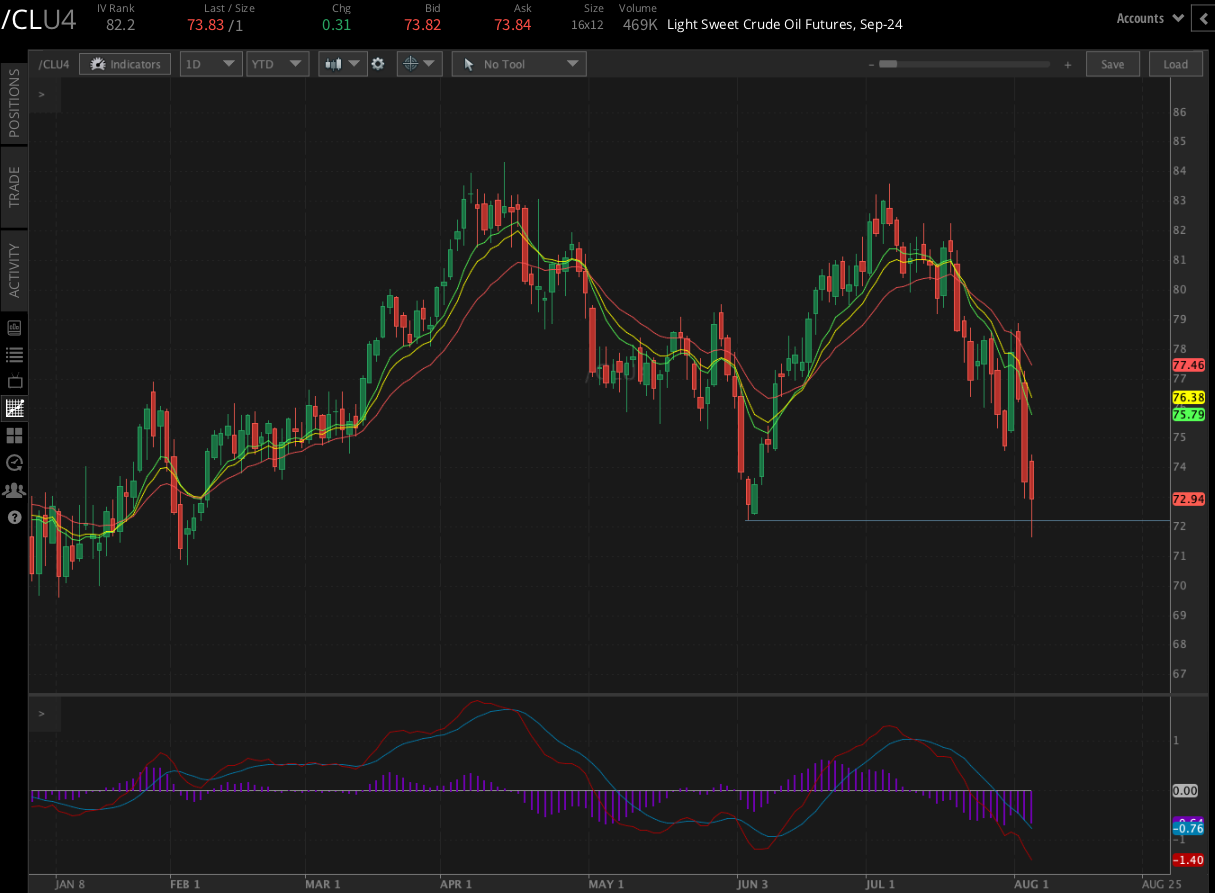This screenshot has height=893, width=1215.
Task: Click the help question mark icon
Action: pyautogui.click(x=14, y=517)
